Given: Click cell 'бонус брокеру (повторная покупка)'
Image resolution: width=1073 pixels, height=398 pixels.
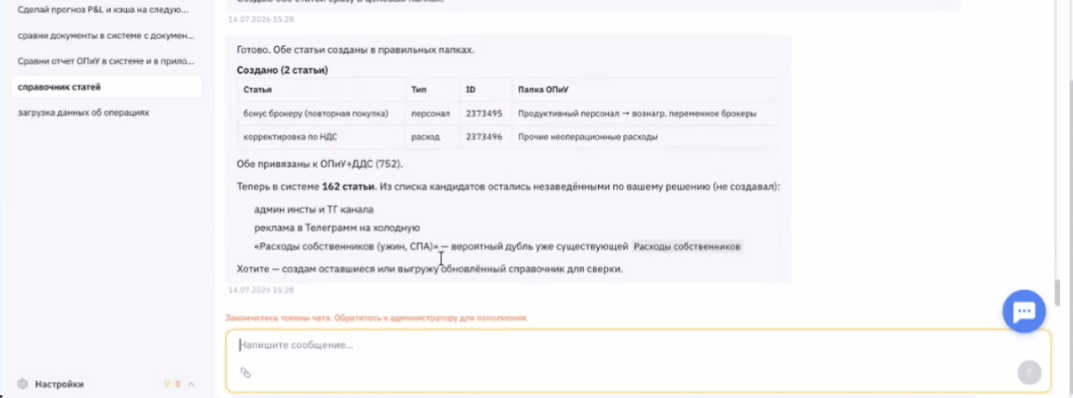Looking at the screenshot, I should point(315,114).
